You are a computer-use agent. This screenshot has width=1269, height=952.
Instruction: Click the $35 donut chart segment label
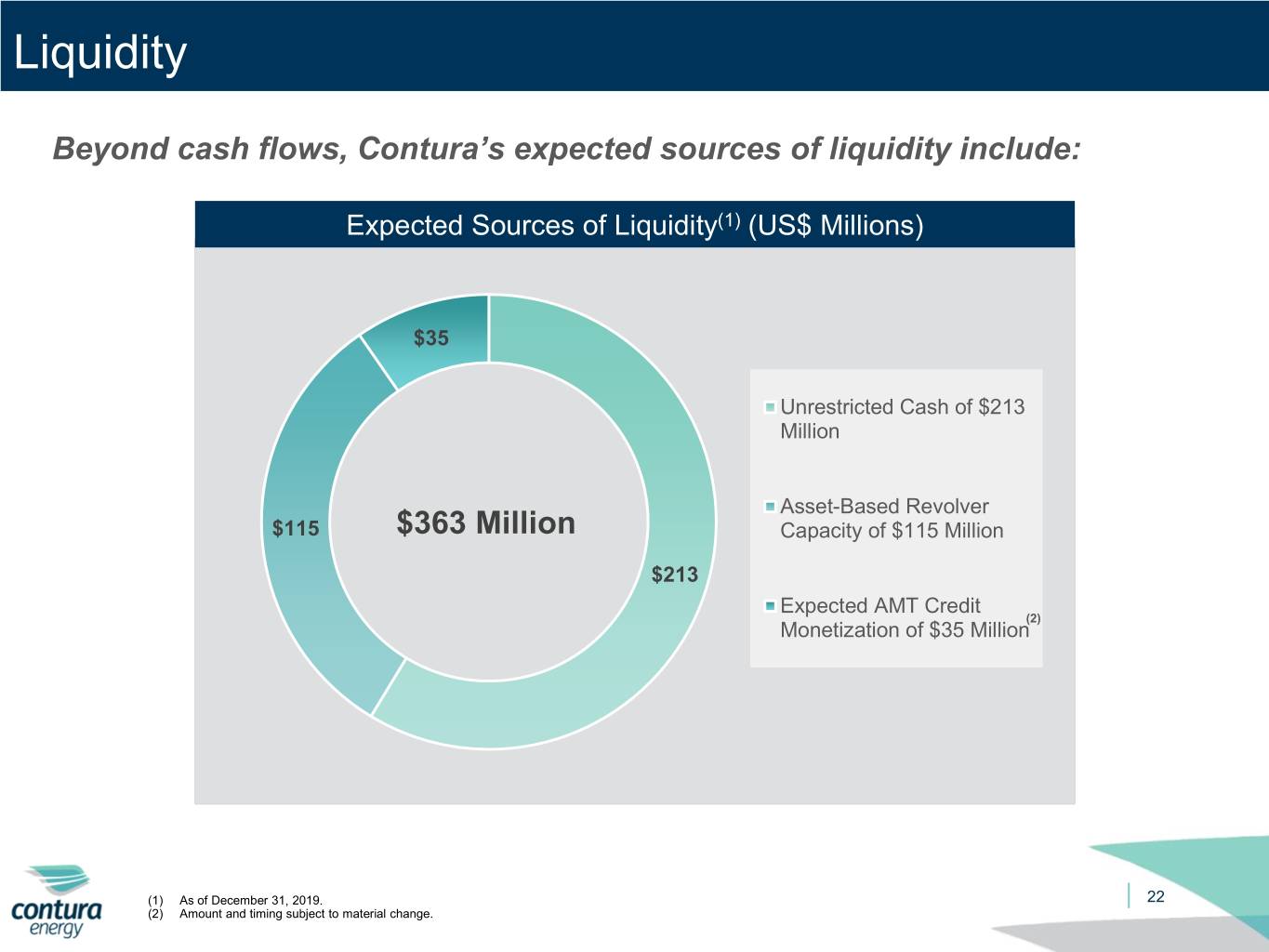(x=431, y=338)
